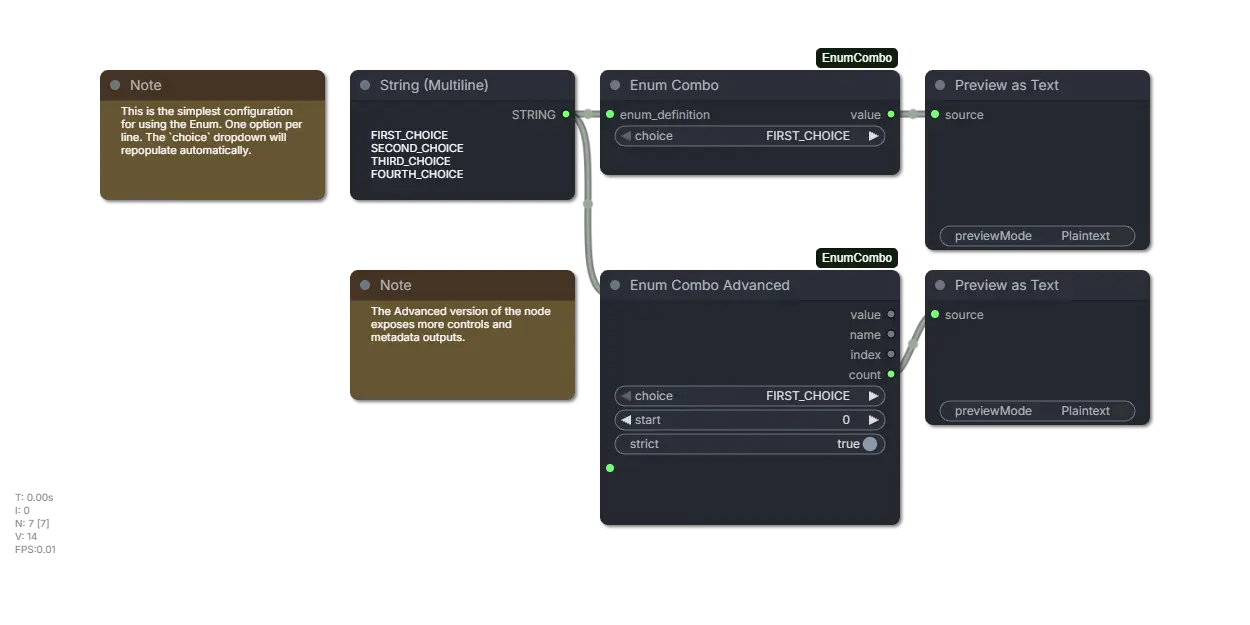Select the Enum Combo Advanced node by its title
1250x625 pixels.
710,285
